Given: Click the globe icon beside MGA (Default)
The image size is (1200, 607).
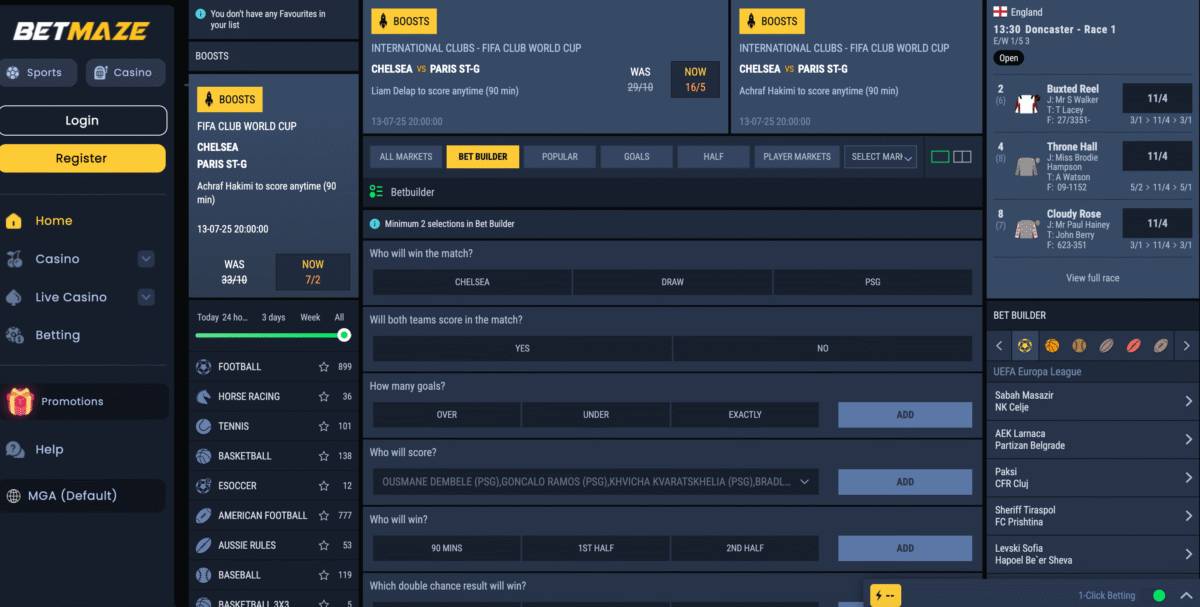Looking at the screenshot, I should pyautogui.click(x=15, y=496).
